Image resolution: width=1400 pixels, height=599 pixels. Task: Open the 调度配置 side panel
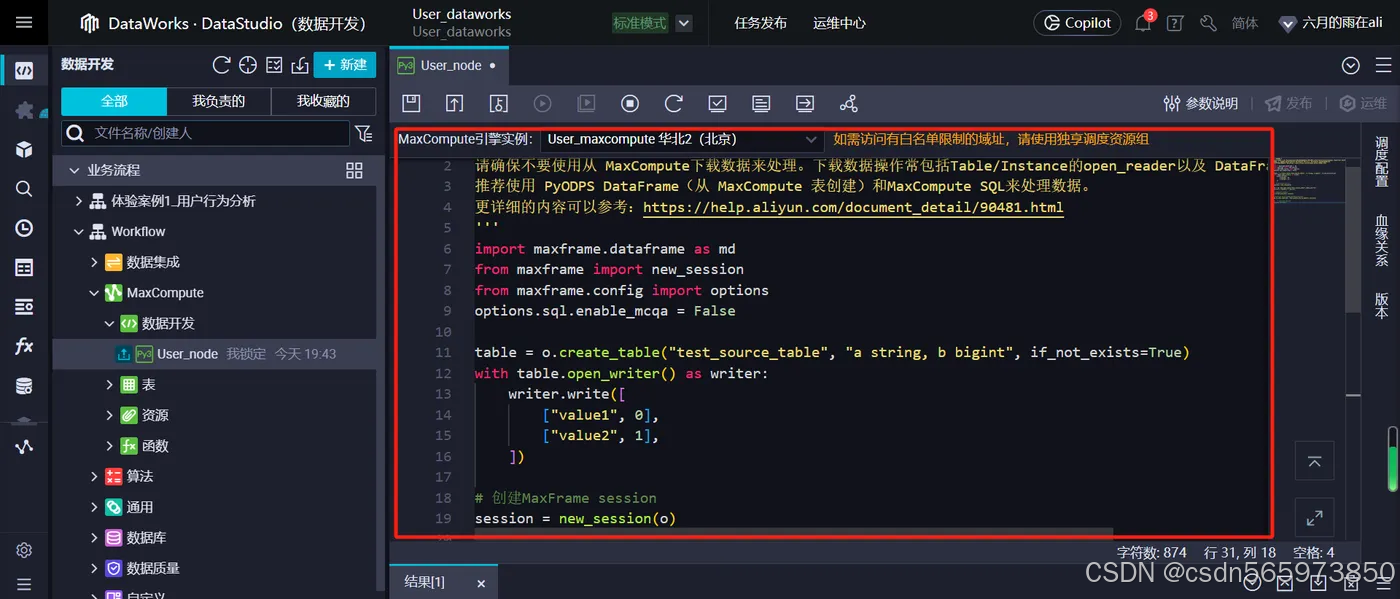(1382, 162)
